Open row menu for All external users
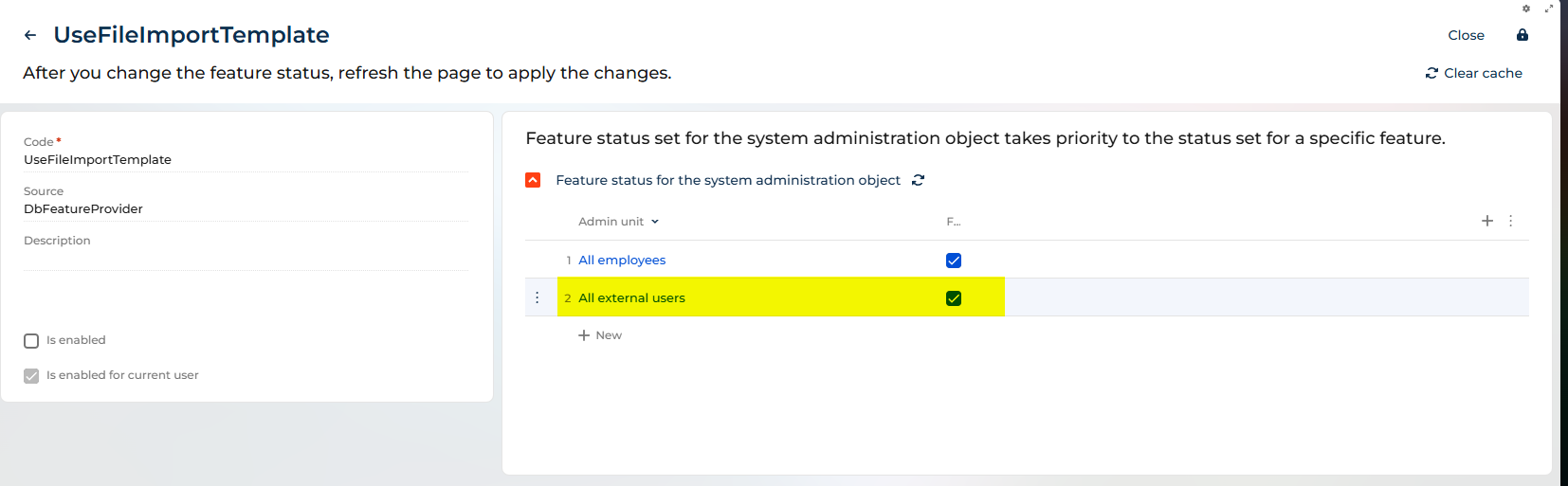The width and height of the screenshot is (1568, 486). tap(538, 297)
